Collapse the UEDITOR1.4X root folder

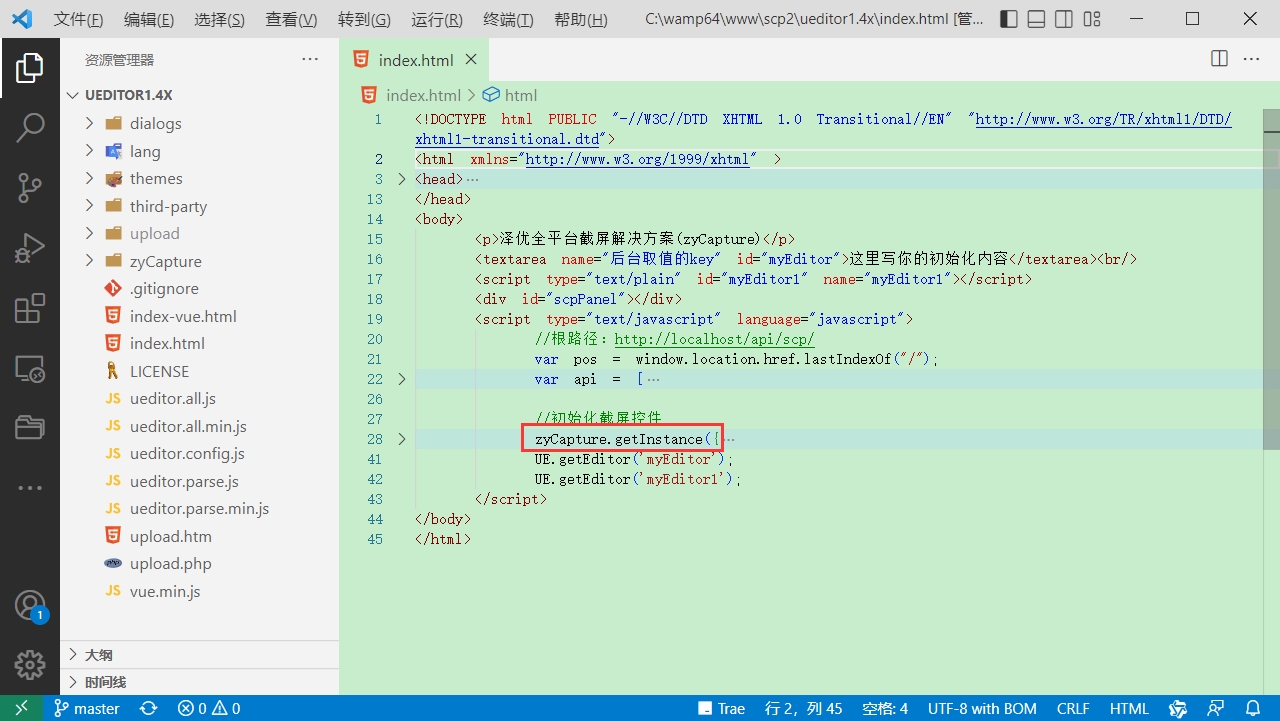pyautogui.click(x=72, y=95)
